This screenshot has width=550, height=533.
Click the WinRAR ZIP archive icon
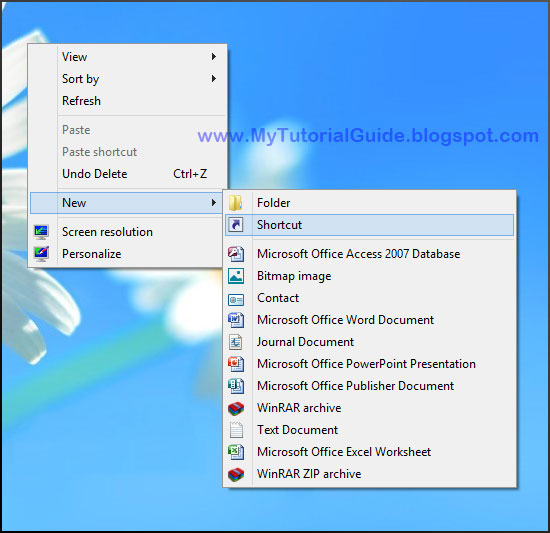(x=236, y=474)
